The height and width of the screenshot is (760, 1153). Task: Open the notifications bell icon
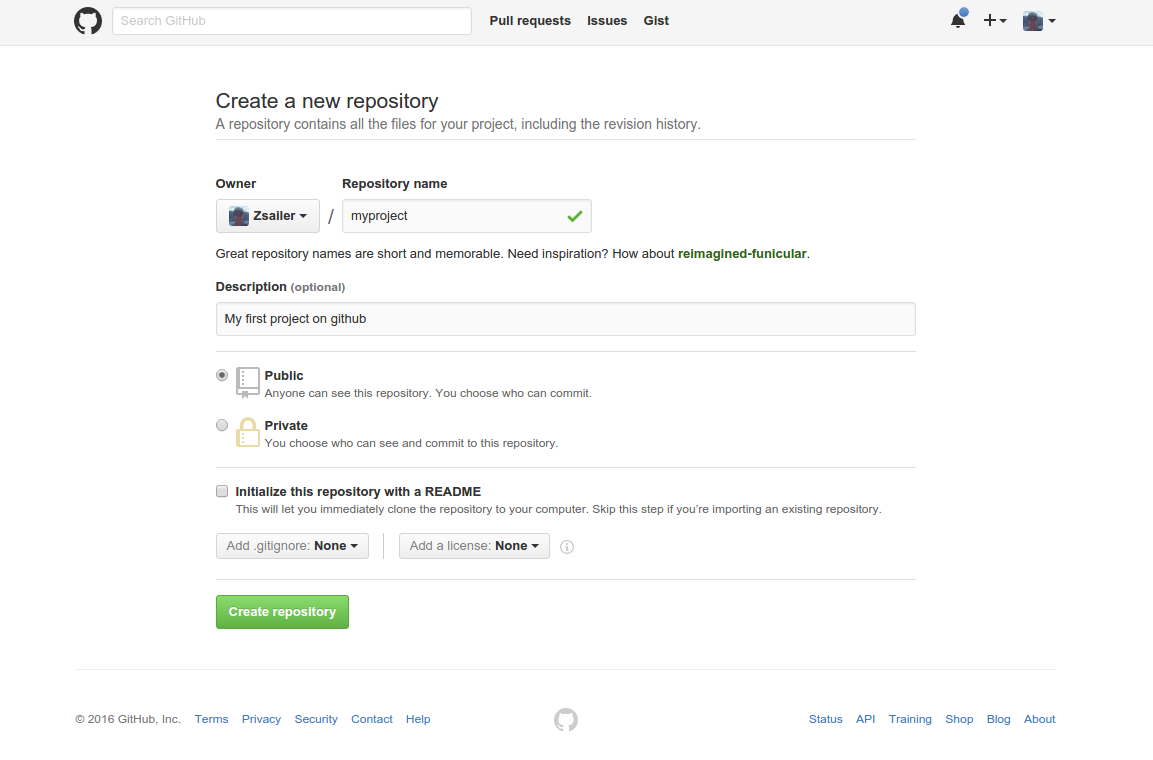[x=958, y=21]
